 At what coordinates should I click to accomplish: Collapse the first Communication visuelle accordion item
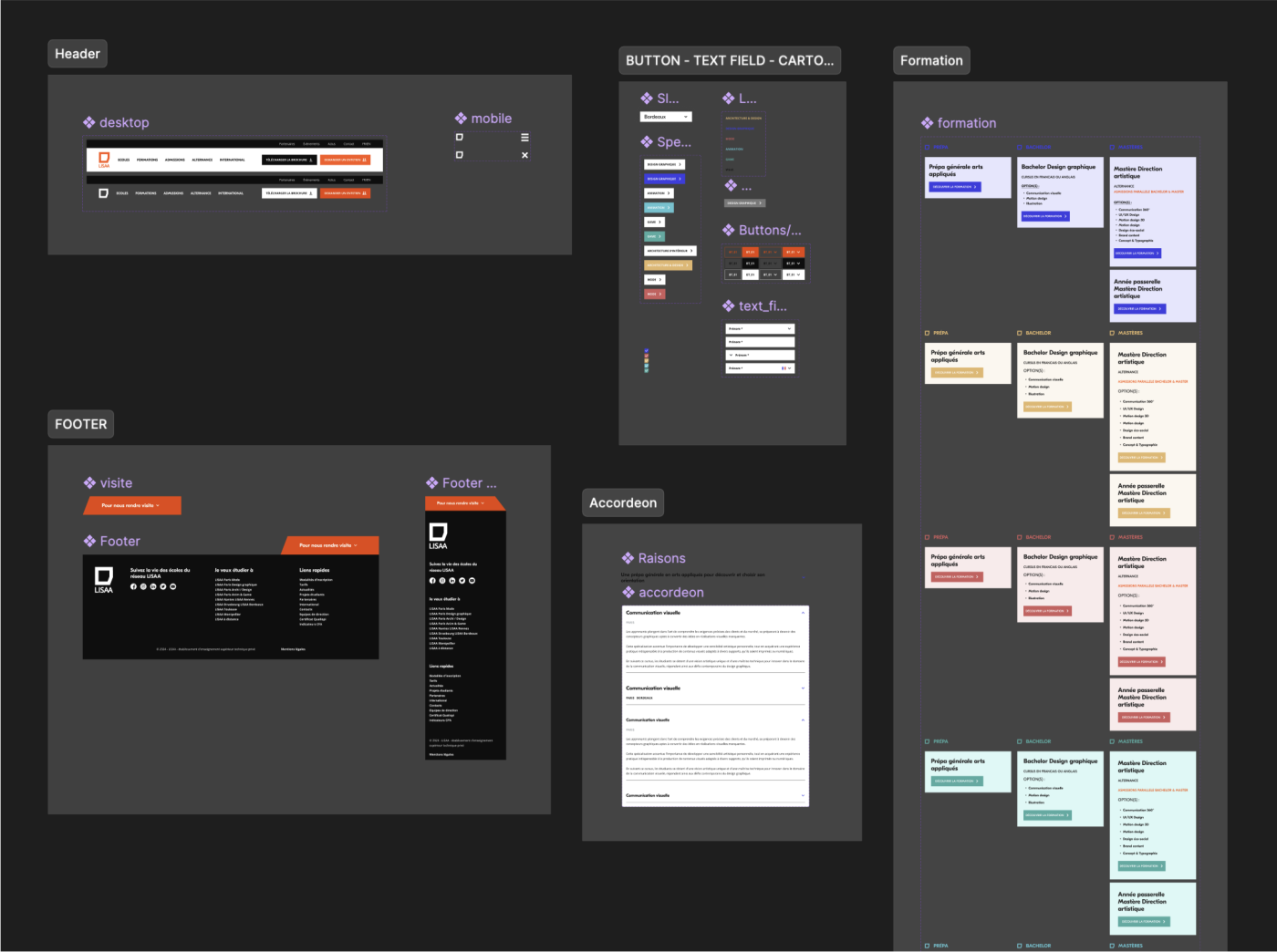803,613
